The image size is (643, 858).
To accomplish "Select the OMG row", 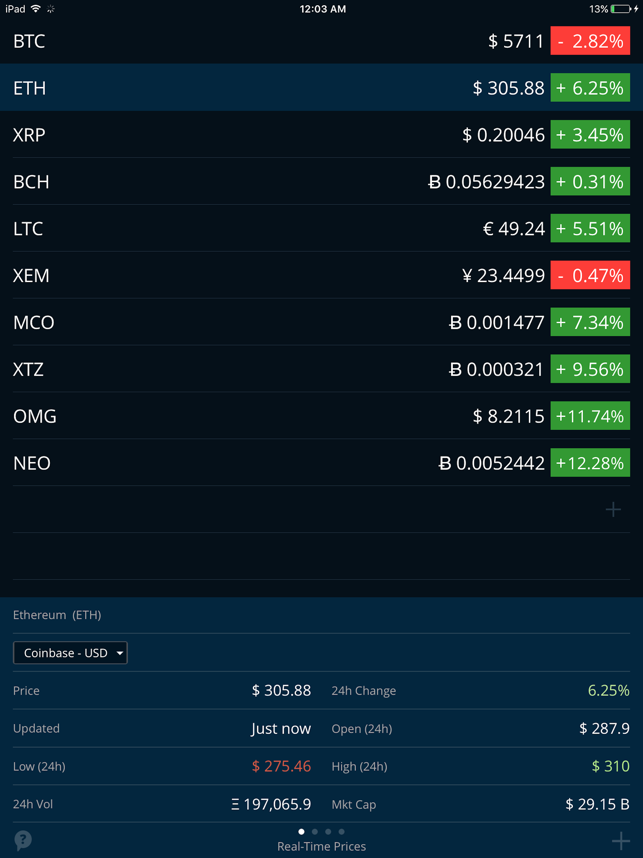I will 321,416.
